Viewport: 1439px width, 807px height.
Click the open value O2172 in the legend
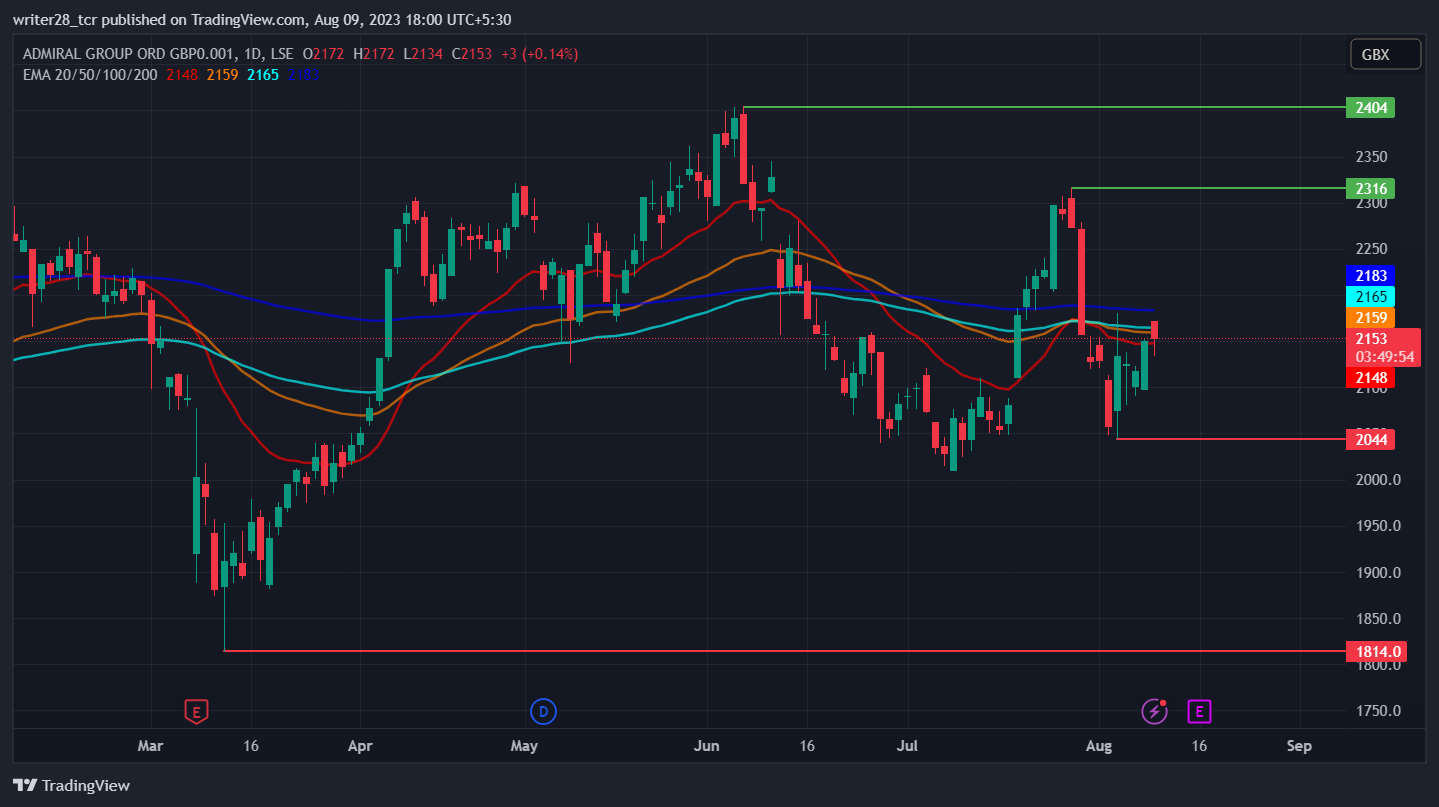coord(324,54)
